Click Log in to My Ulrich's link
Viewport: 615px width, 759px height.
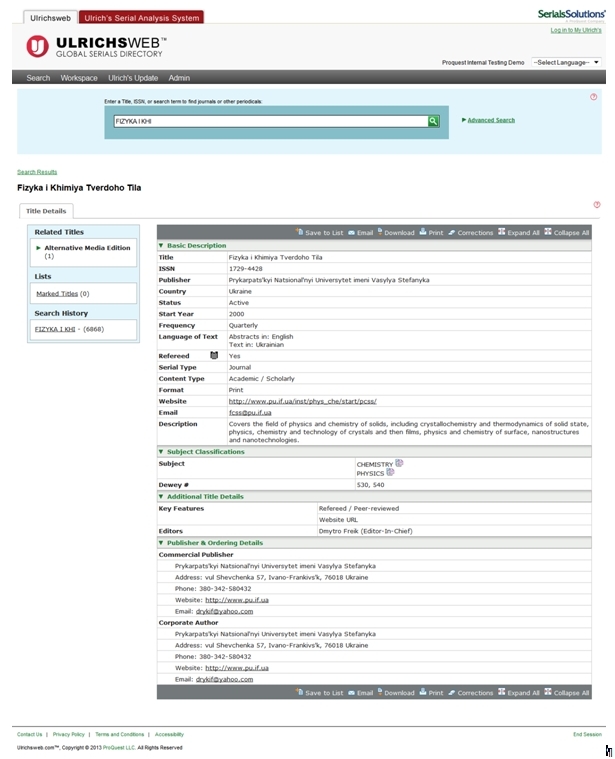[576, 30]
